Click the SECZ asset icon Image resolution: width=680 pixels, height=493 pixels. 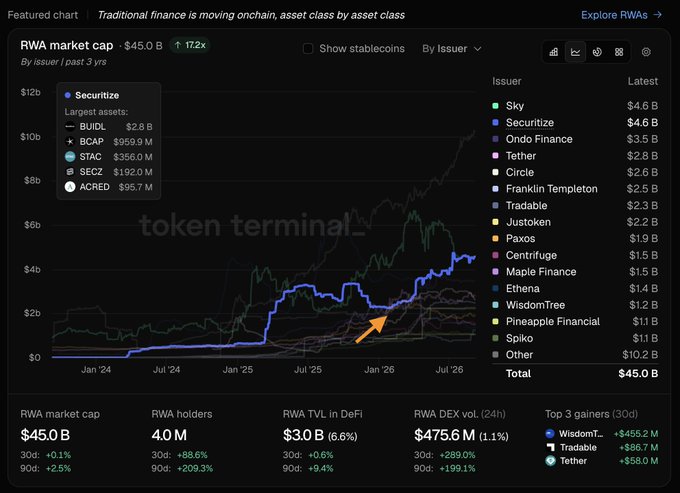click(x=70, y=172)
